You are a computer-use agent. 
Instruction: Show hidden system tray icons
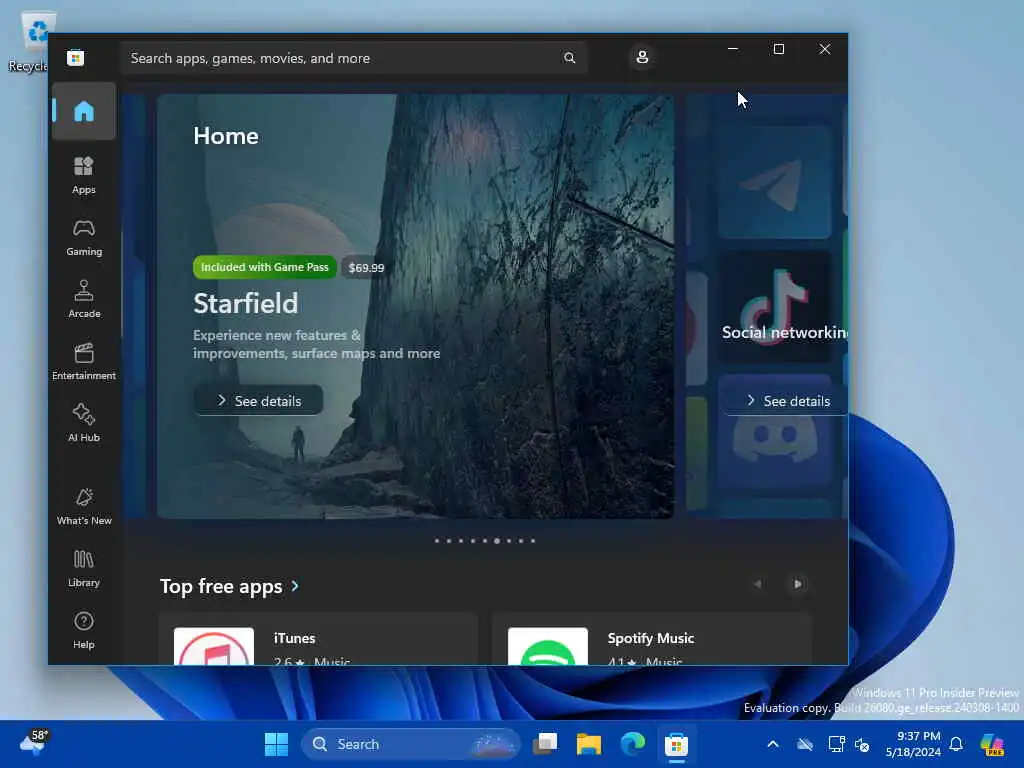tap(773, 744)
